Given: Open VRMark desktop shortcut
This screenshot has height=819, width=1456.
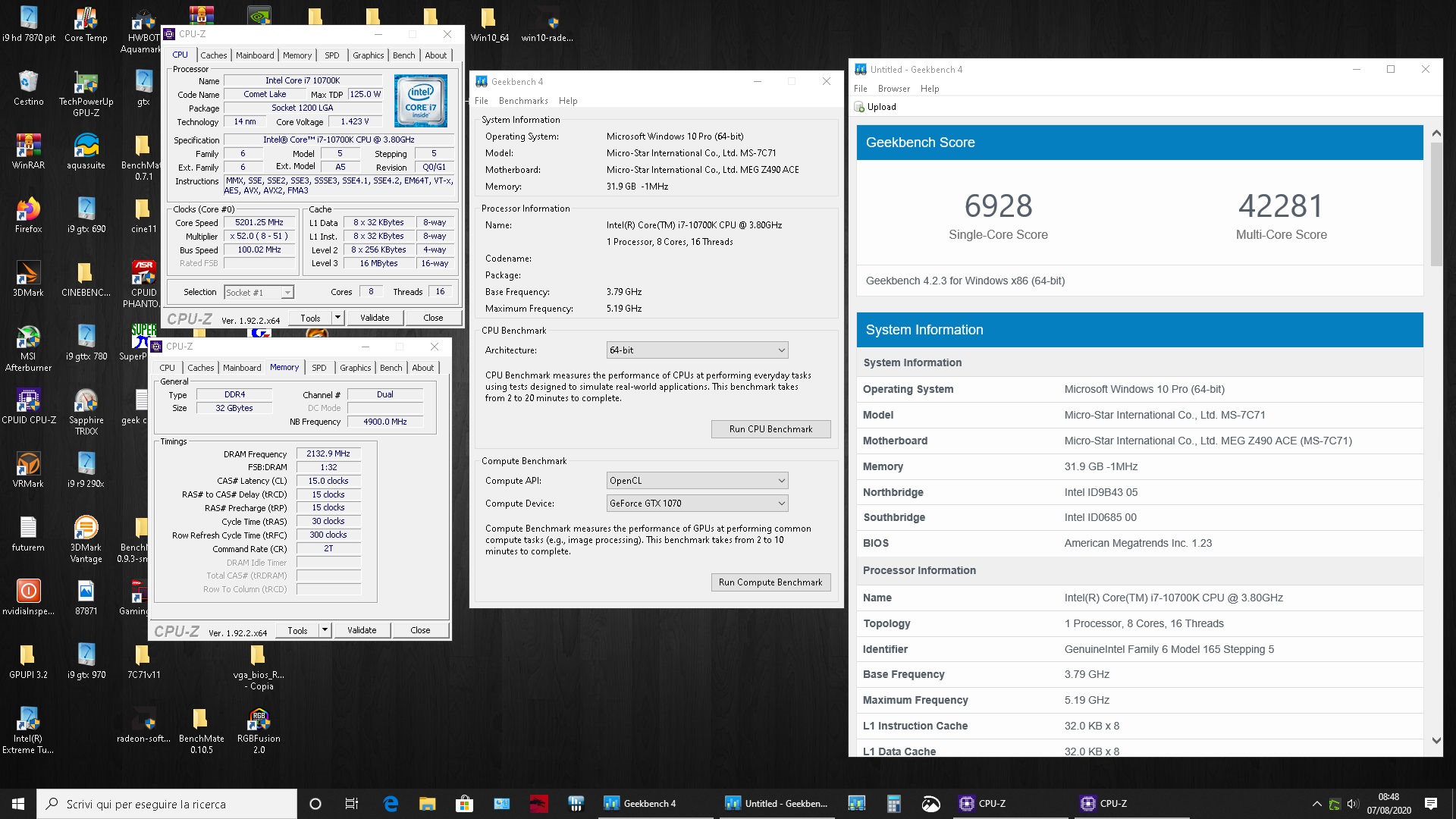Looking at the screenshot, I should click(28, 470).
